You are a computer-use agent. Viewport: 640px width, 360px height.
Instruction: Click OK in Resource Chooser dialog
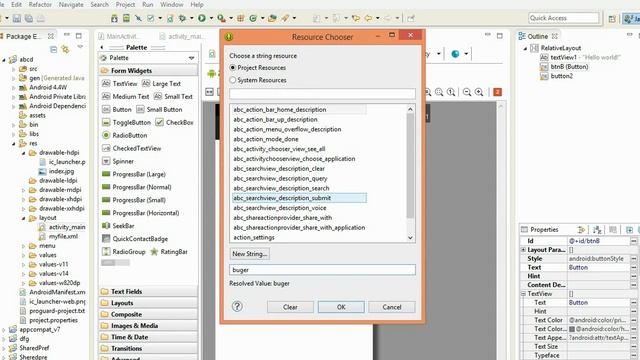tap(341, 307)
